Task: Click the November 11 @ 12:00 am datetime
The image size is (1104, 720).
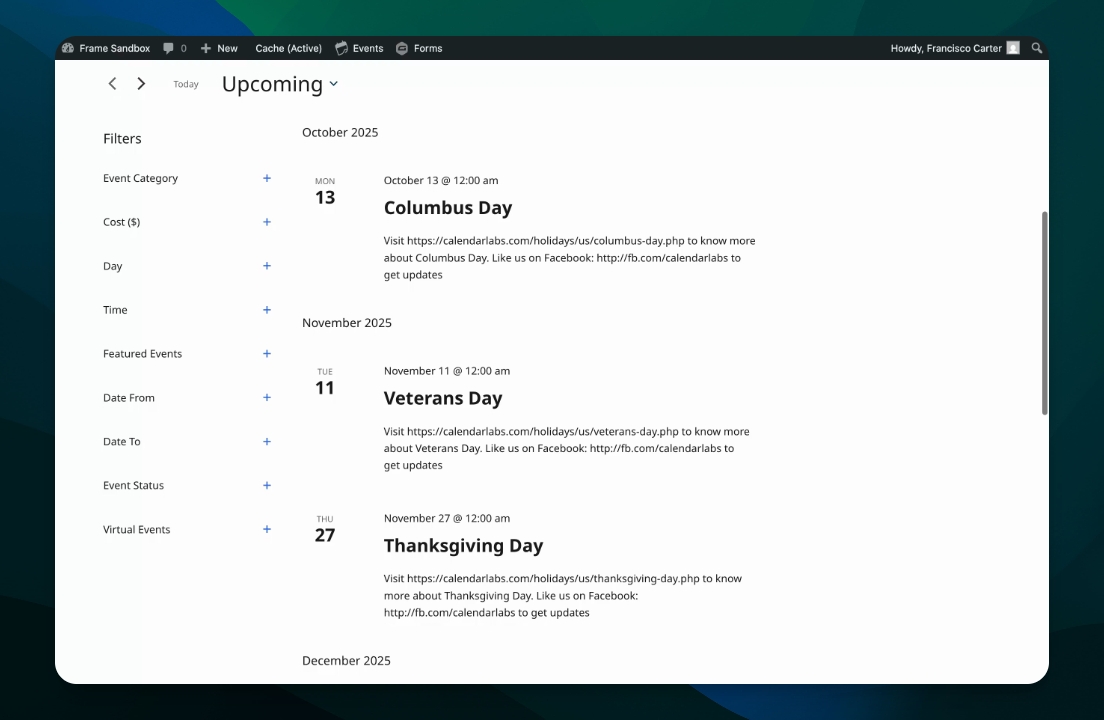Action: click(x=446, y=371)
